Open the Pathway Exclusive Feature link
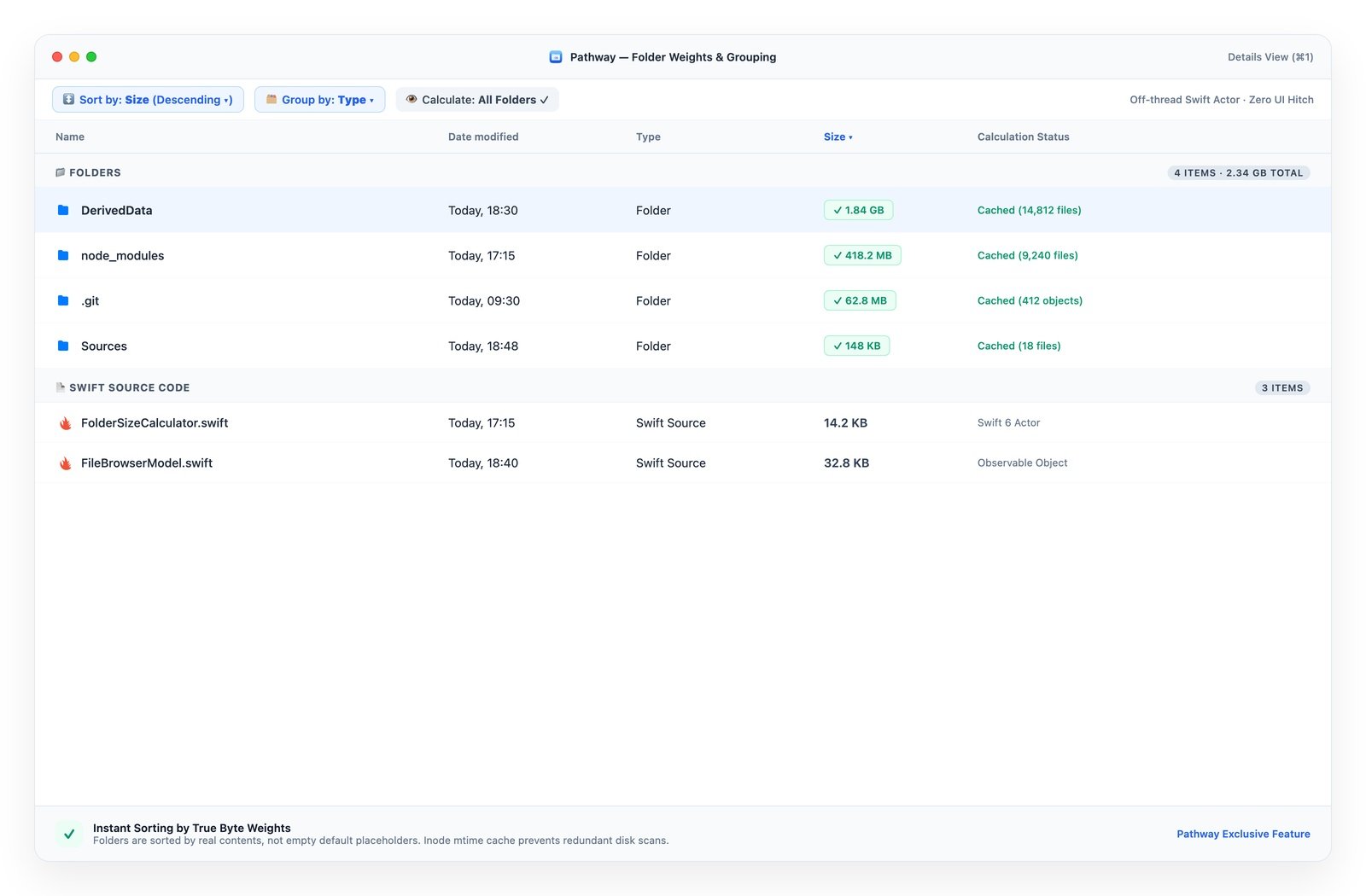The image size is (1366, 896). click(x=1243, y=834)
